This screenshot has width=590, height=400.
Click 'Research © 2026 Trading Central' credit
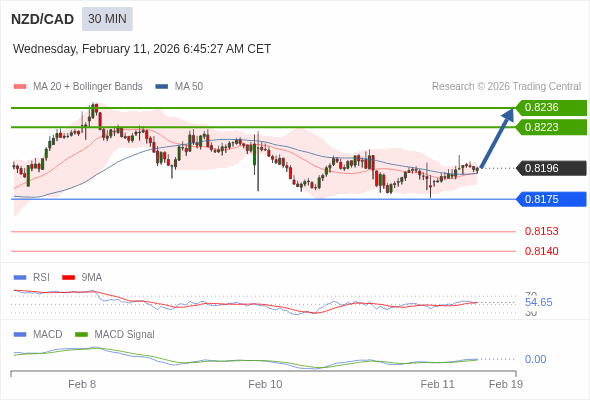506,87
